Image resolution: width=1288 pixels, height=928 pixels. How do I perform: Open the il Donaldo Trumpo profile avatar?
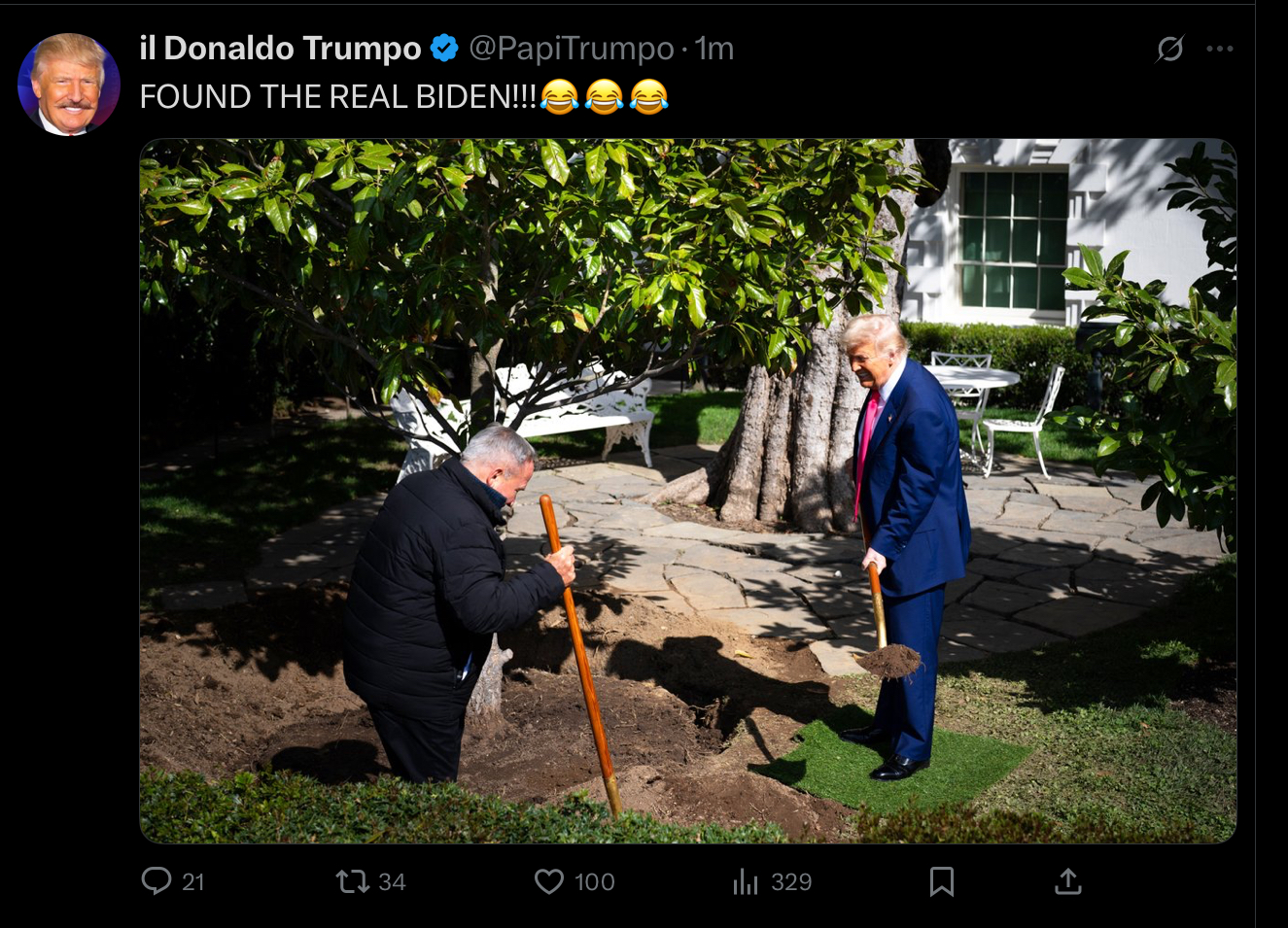pyautogui.click(x=69, y=85)
